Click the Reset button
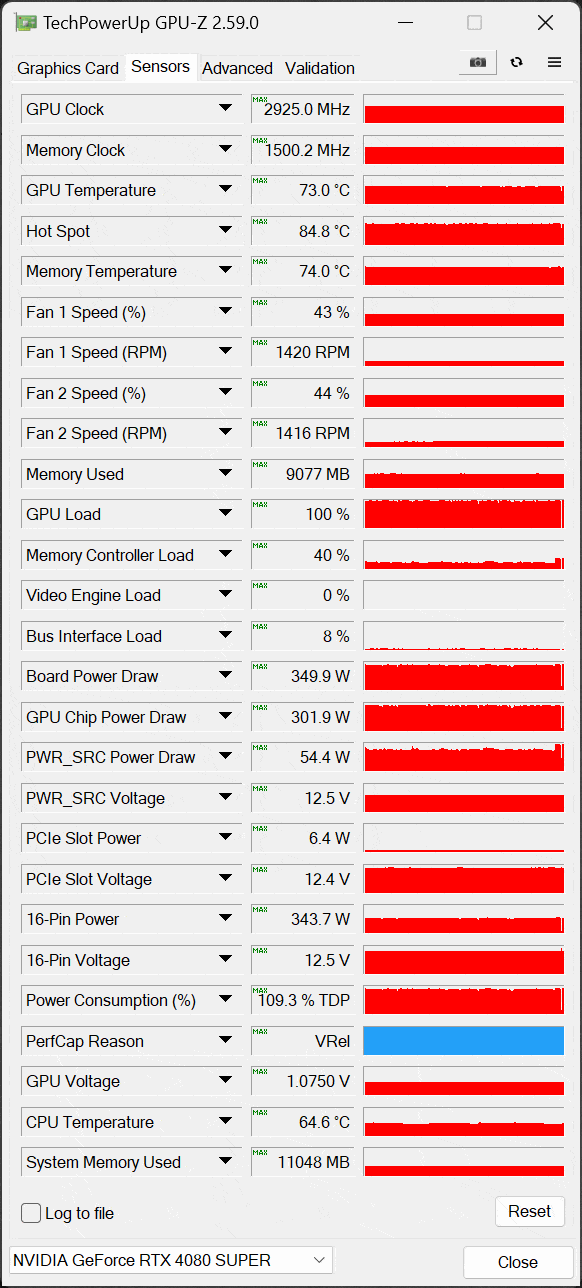Viewport: 582px width, 1288px height. click(530, 1211)
